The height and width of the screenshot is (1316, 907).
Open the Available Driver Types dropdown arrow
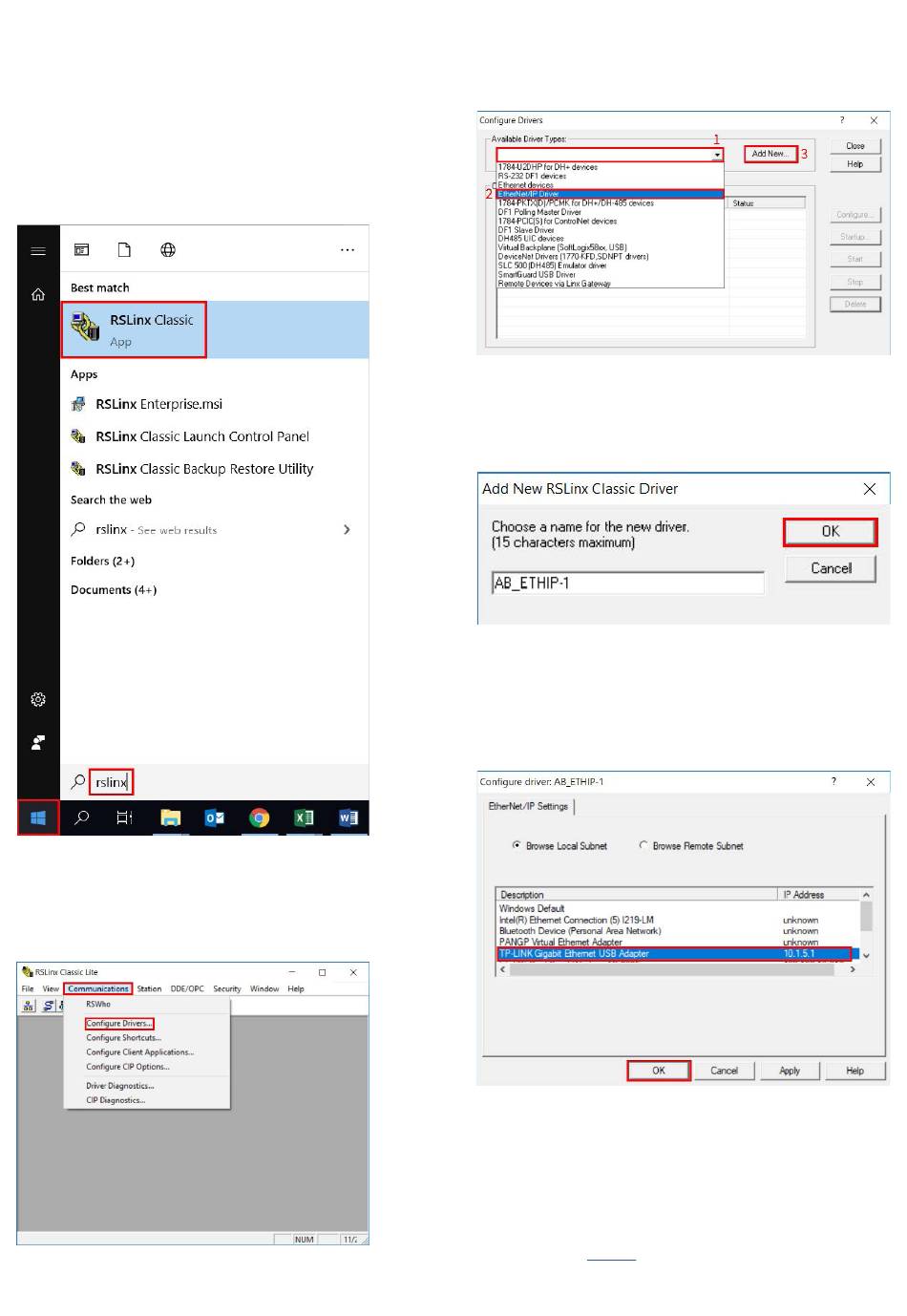[x=717, y=155]
